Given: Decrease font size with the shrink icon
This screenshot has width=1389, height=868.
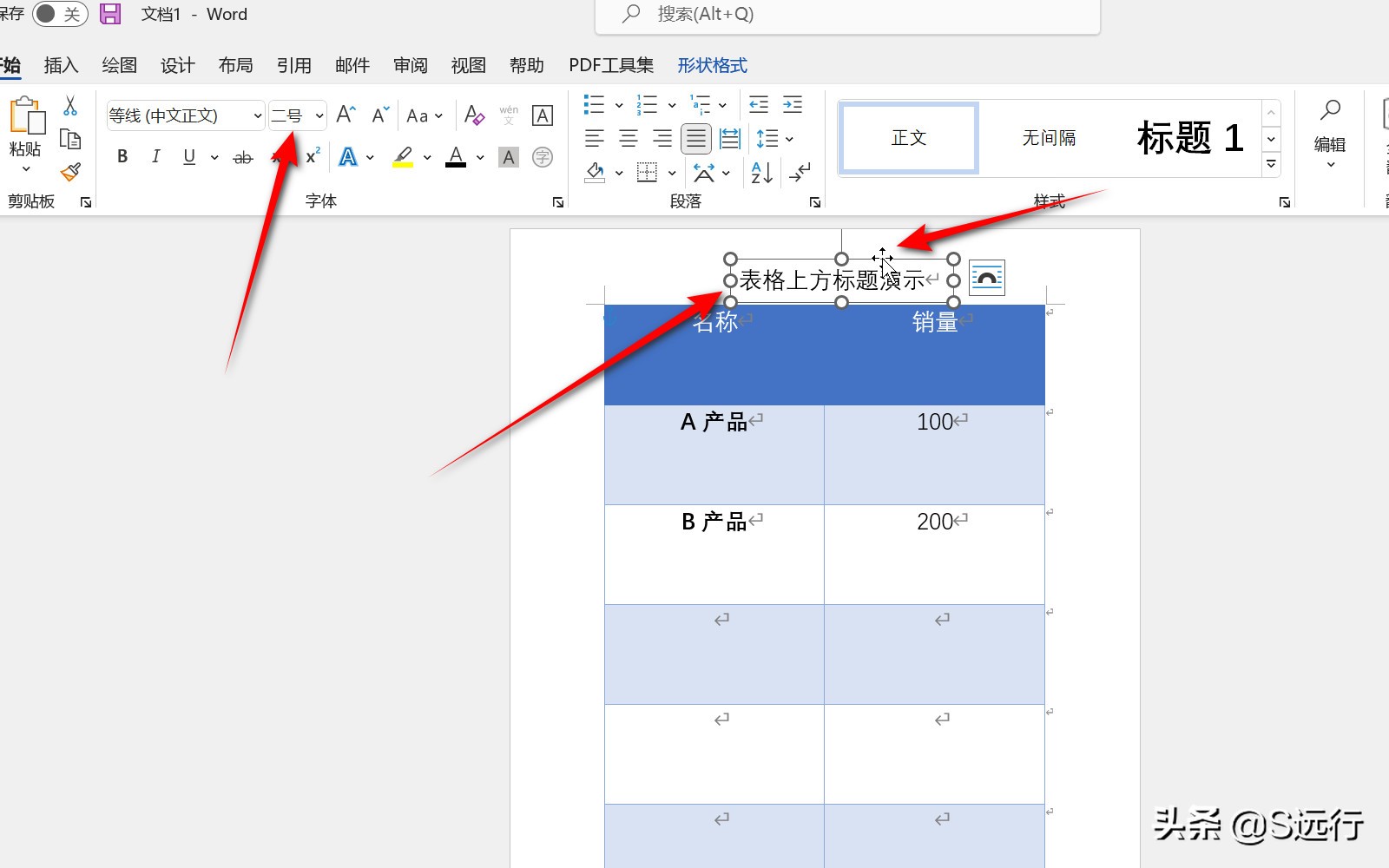Looking at the screenshot, I should pos(380,115).
